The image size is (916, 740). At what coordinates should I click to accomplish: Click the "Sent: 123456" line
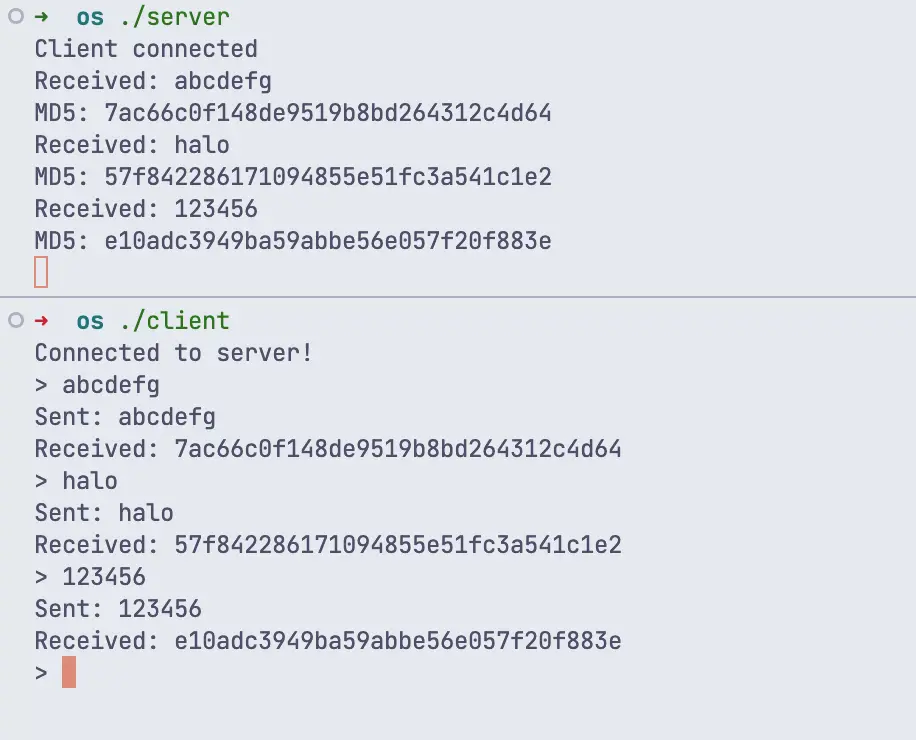pyautogui.click(x=118, y=609)
